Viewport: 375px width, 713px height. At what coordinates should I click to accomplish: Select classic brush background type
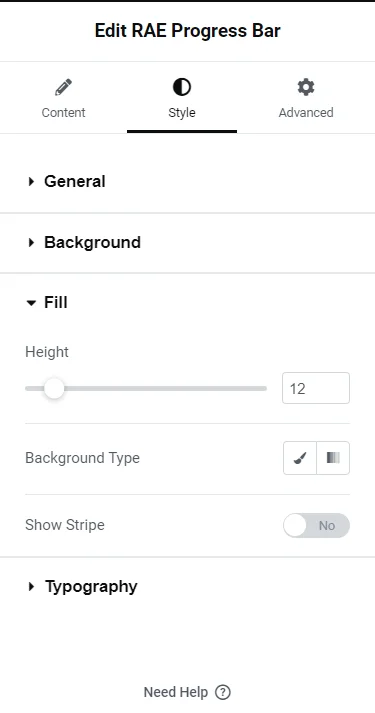300,458
